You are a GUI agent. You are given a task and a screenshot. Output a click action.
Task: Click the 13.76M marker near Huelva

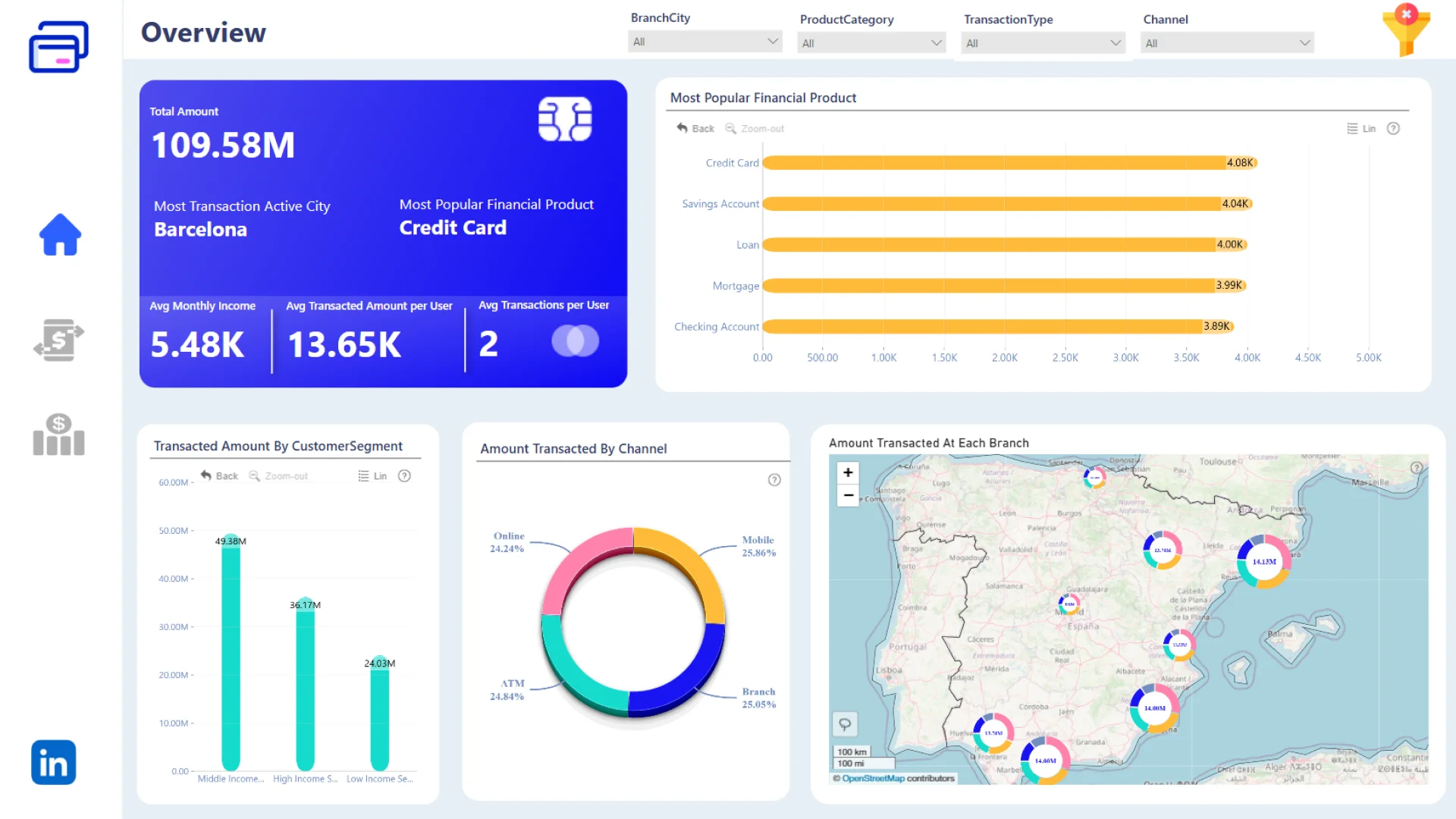coord(993,733)
